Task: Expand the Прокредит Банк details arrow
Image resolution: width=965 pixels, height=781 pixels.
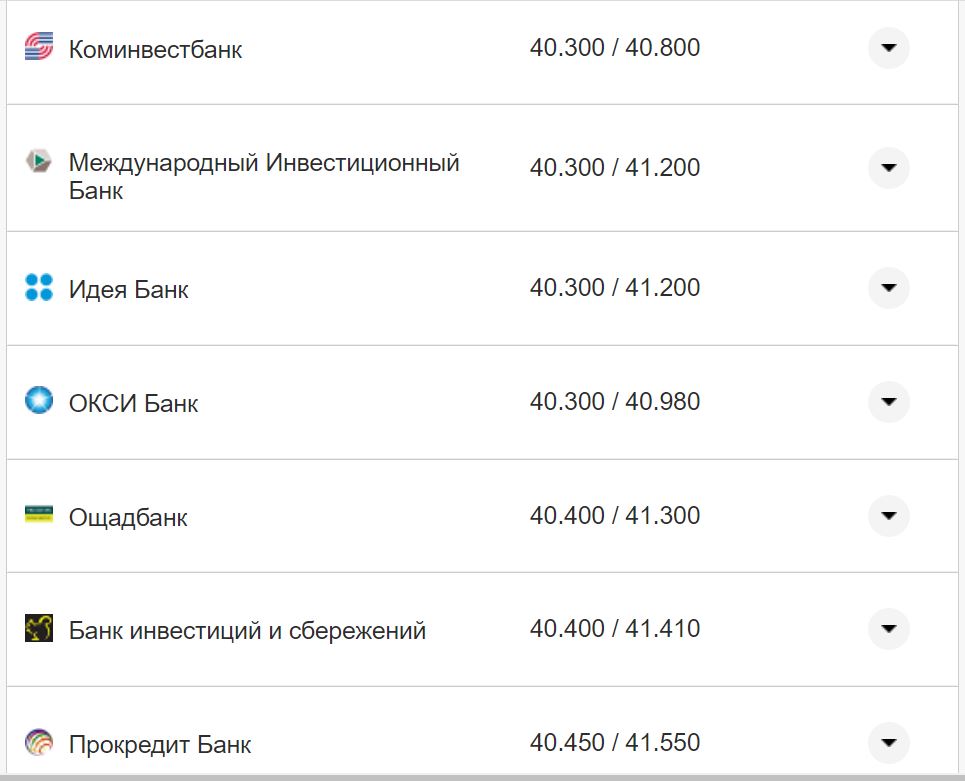Action: (x=888, y=743)
